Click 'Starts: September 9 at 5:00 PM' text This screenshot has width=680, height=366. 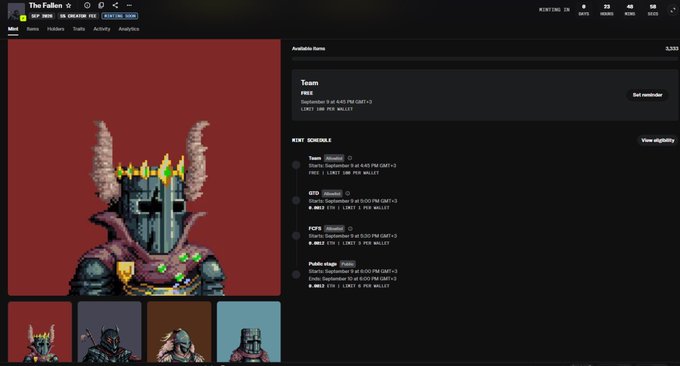[353, 201]
